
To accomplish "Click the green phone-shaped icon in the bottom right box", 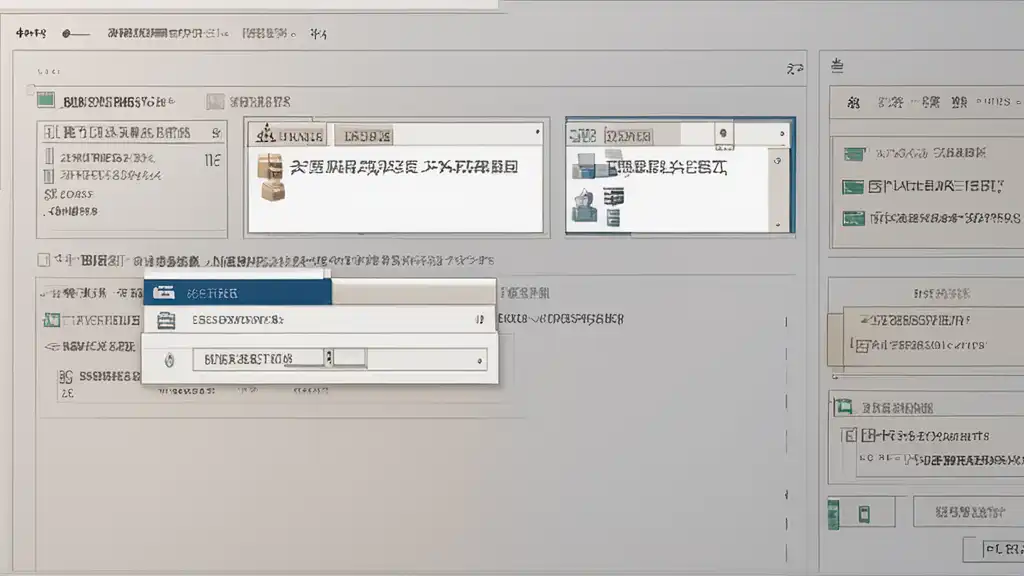I will point(864,514).
